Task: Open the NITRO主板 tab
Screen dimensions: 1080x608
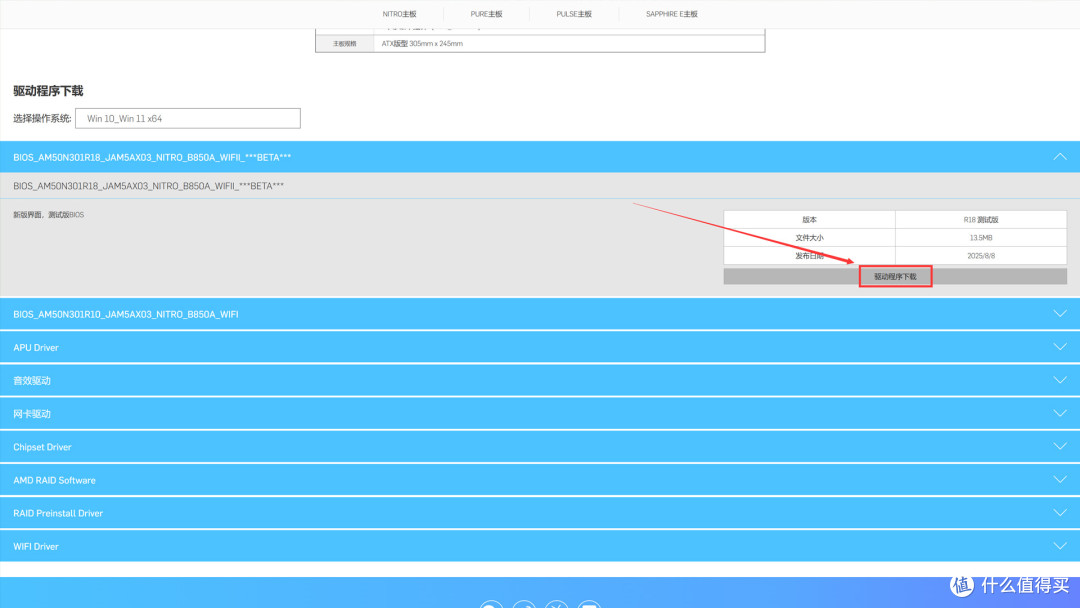Action: pos(399,14)
